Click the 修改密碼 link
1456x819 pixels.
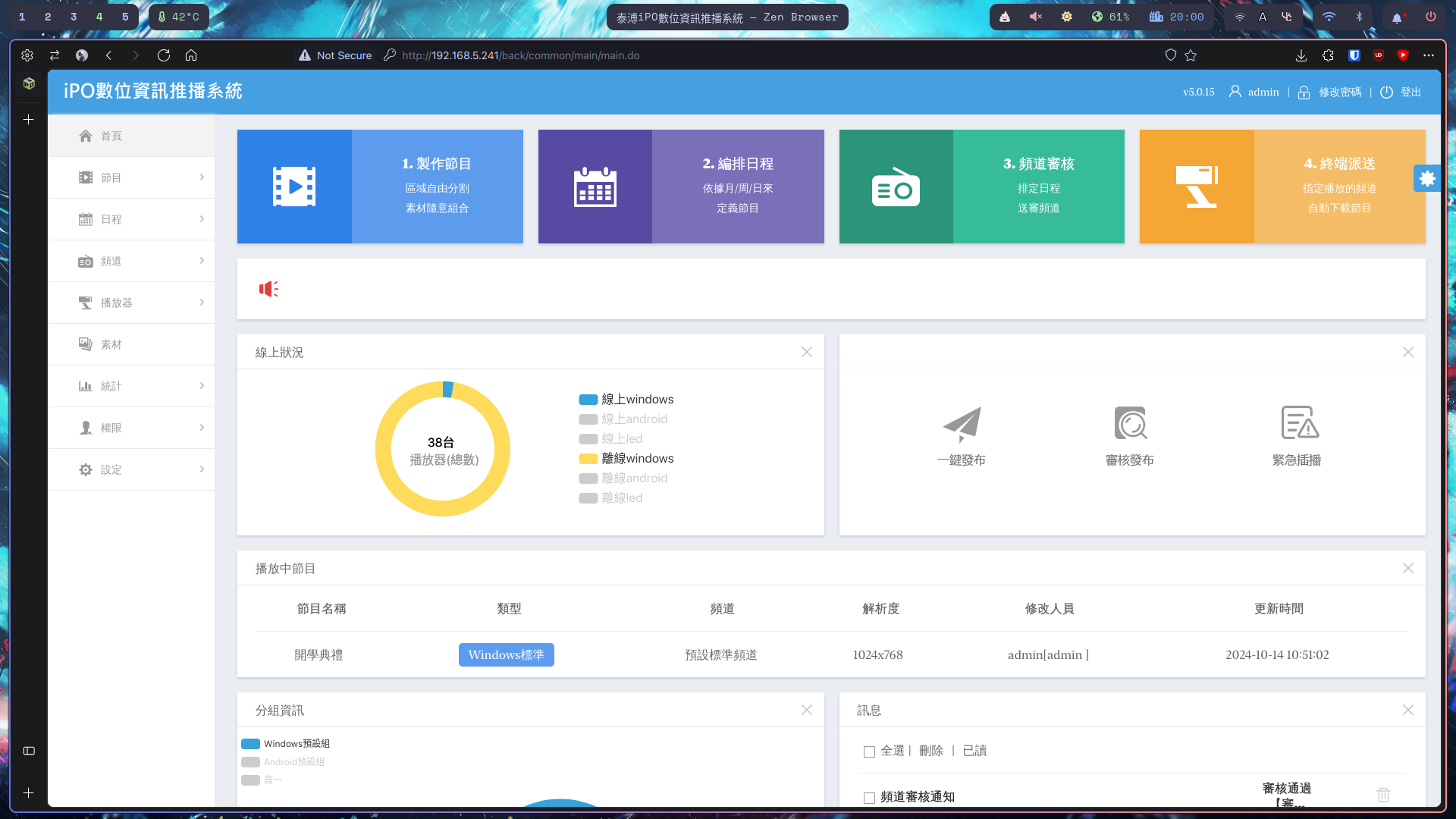(1340, 92)
